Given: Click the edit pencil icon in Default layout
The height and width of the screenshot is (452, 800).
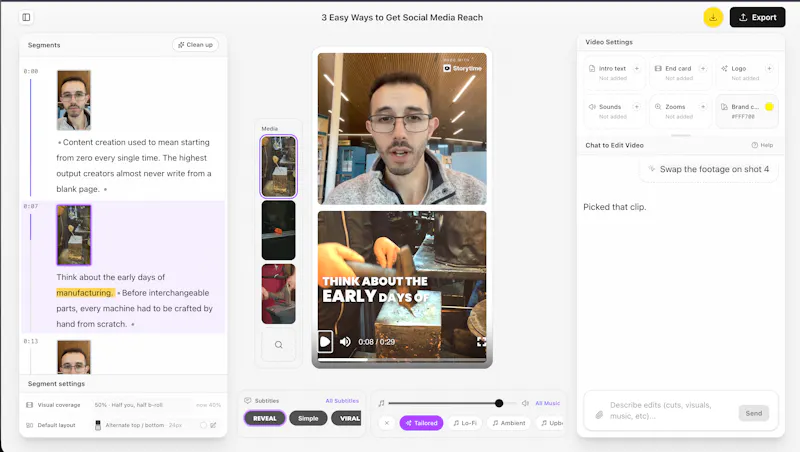Looking at the screenshot, I should pos(213,425).
